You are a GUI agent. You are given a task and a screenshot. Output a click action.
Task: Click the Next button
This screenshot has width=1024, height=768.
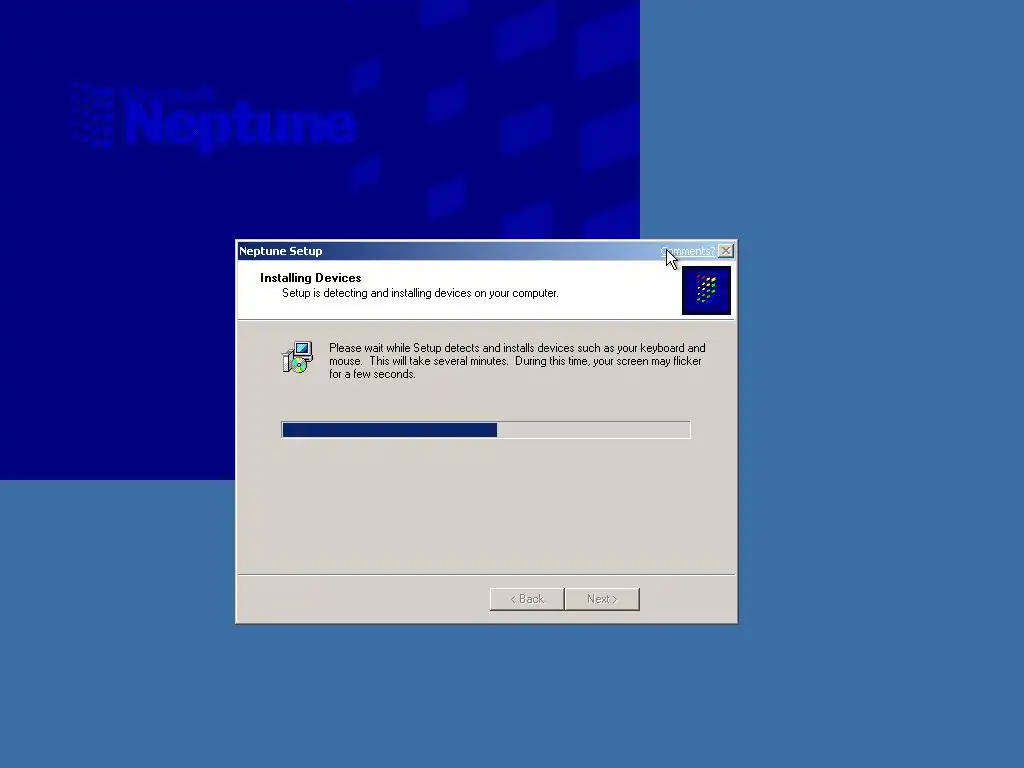(602, 599)
